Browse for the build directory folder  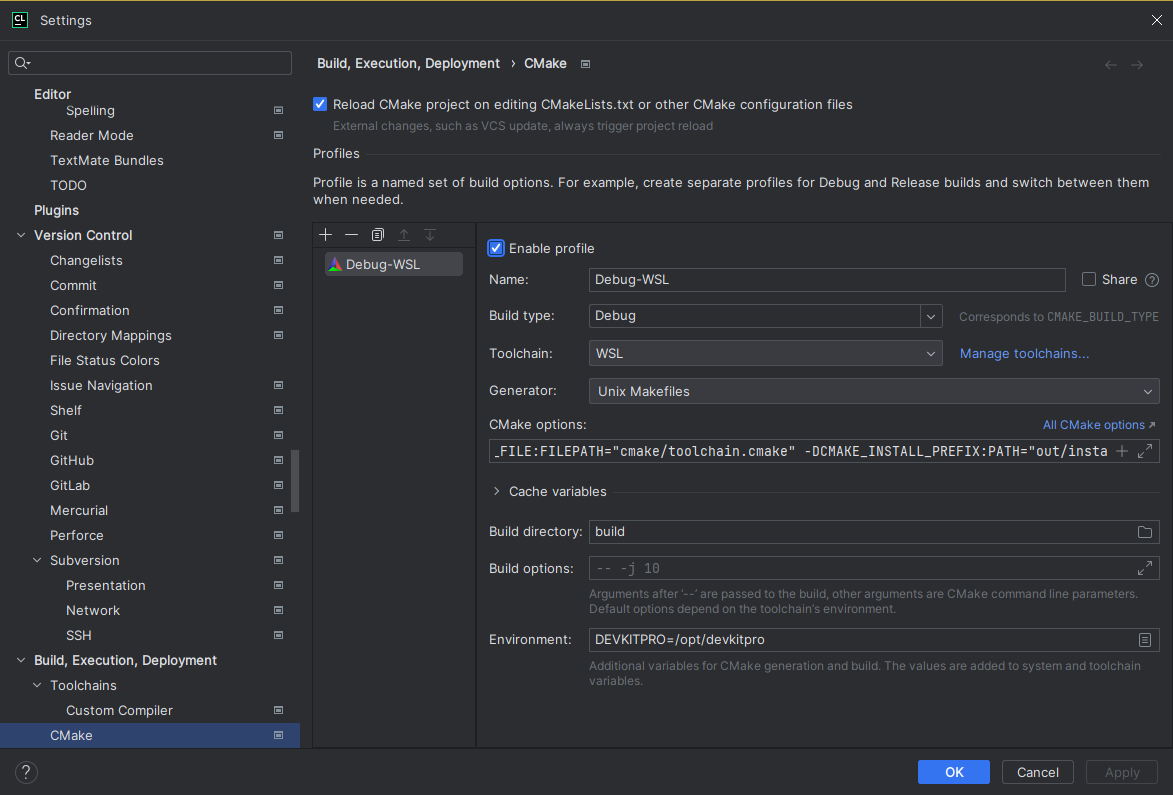pyautogui.click(x=1145, y=532)
